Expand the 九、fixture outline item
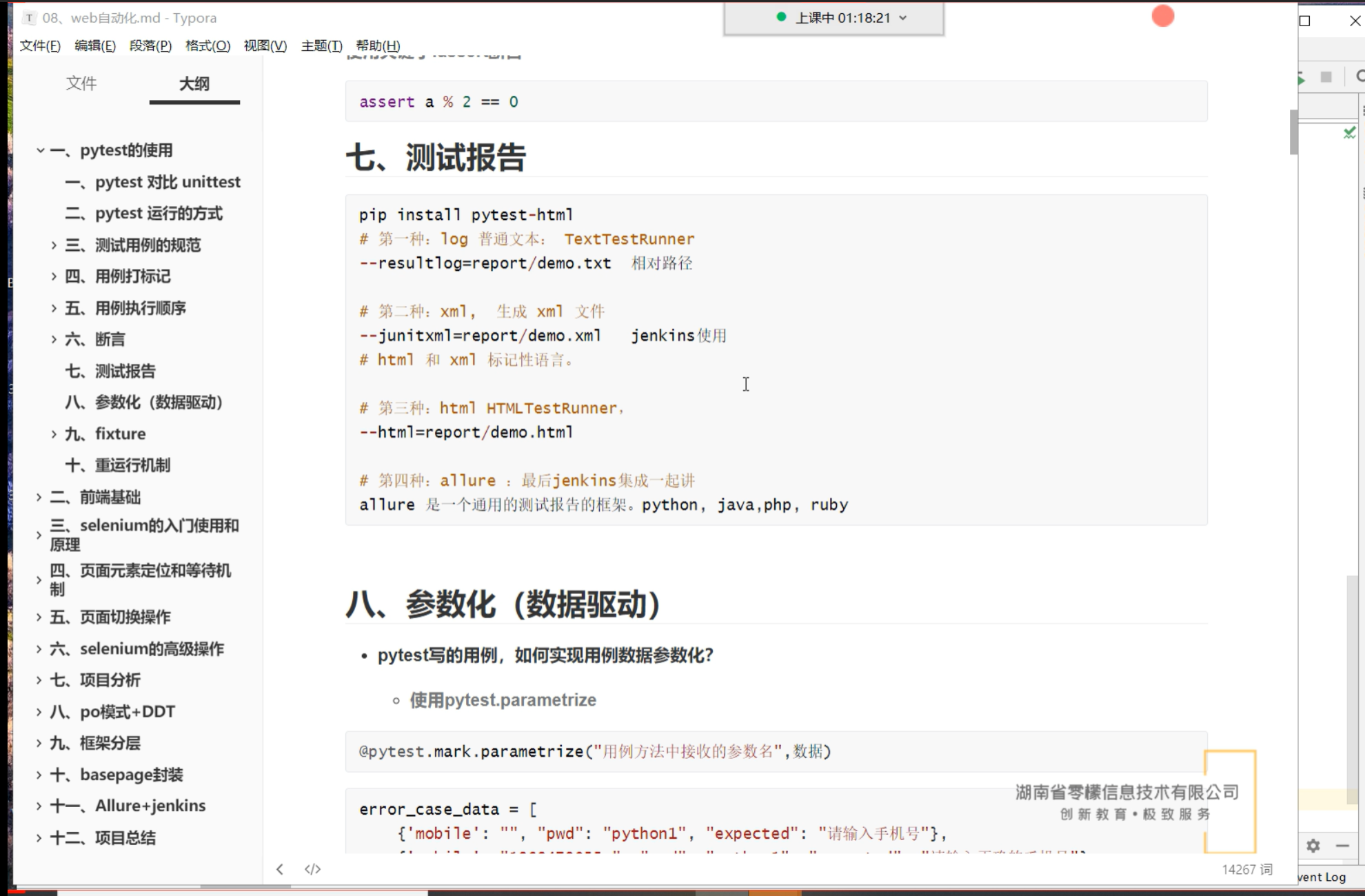The height and width of the screenshot is (896, 1365). point(54,434)
